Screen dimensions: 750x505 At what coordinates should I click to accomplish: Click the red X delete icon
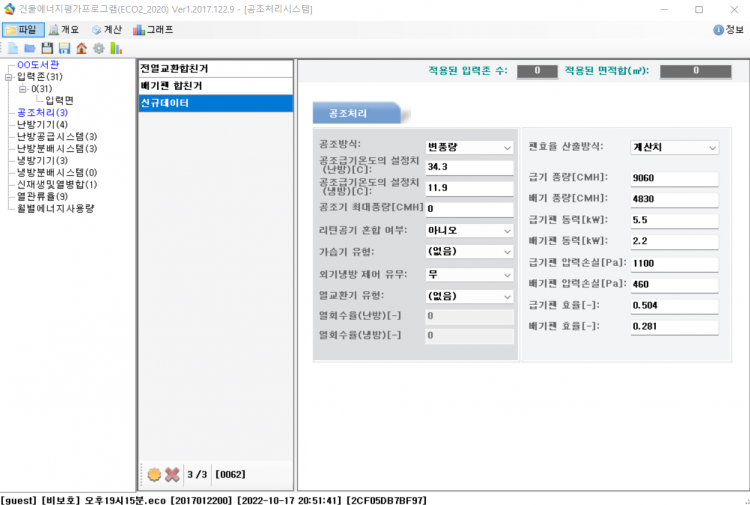point(172,474)
